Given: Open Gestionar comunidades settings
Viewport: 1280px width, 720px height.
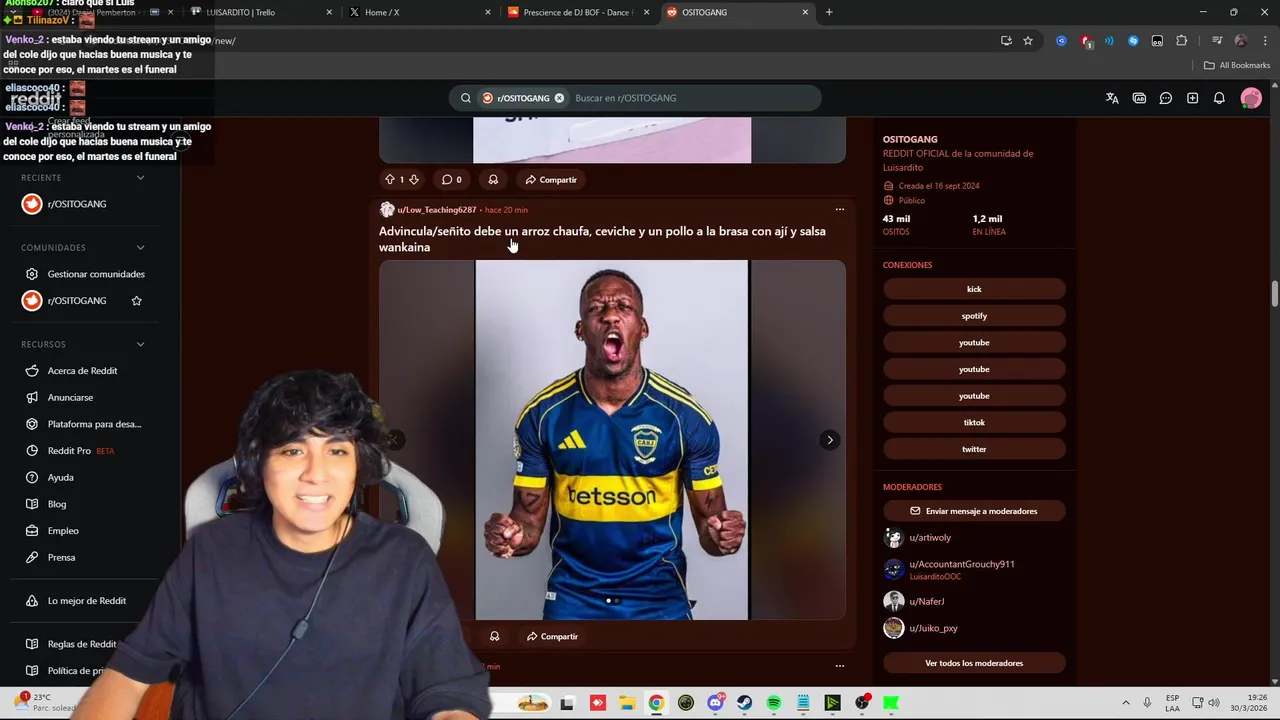Looking at the screenshot, I should point(96,274).
